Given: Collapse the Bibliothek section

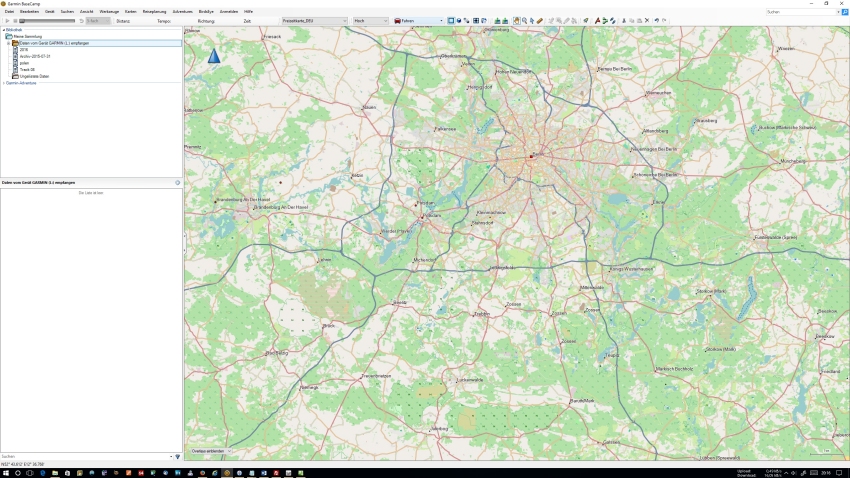Looking at the screenshot, I should click(3, 30).
